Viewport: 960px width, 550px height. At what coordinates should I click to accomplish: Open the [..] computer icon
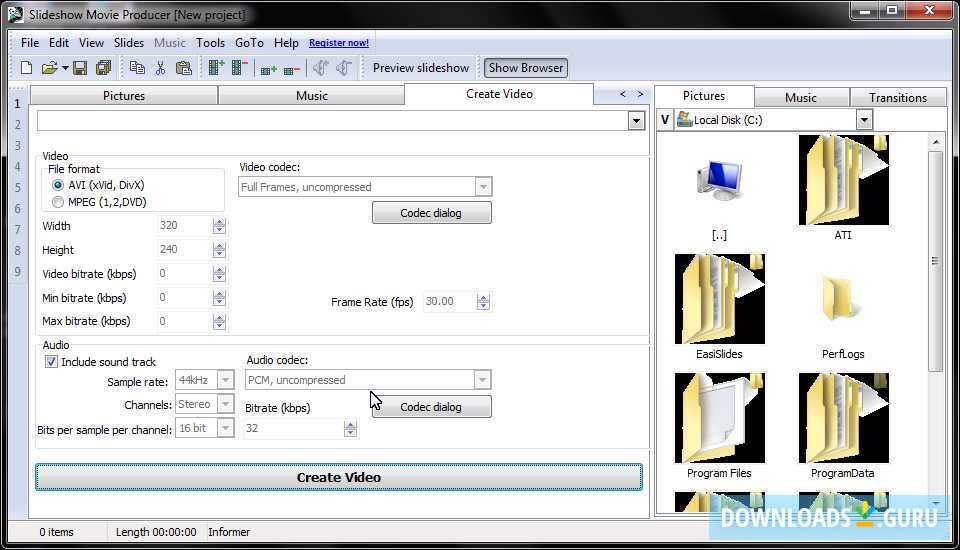pyautogui.click(x=719, y=179)
